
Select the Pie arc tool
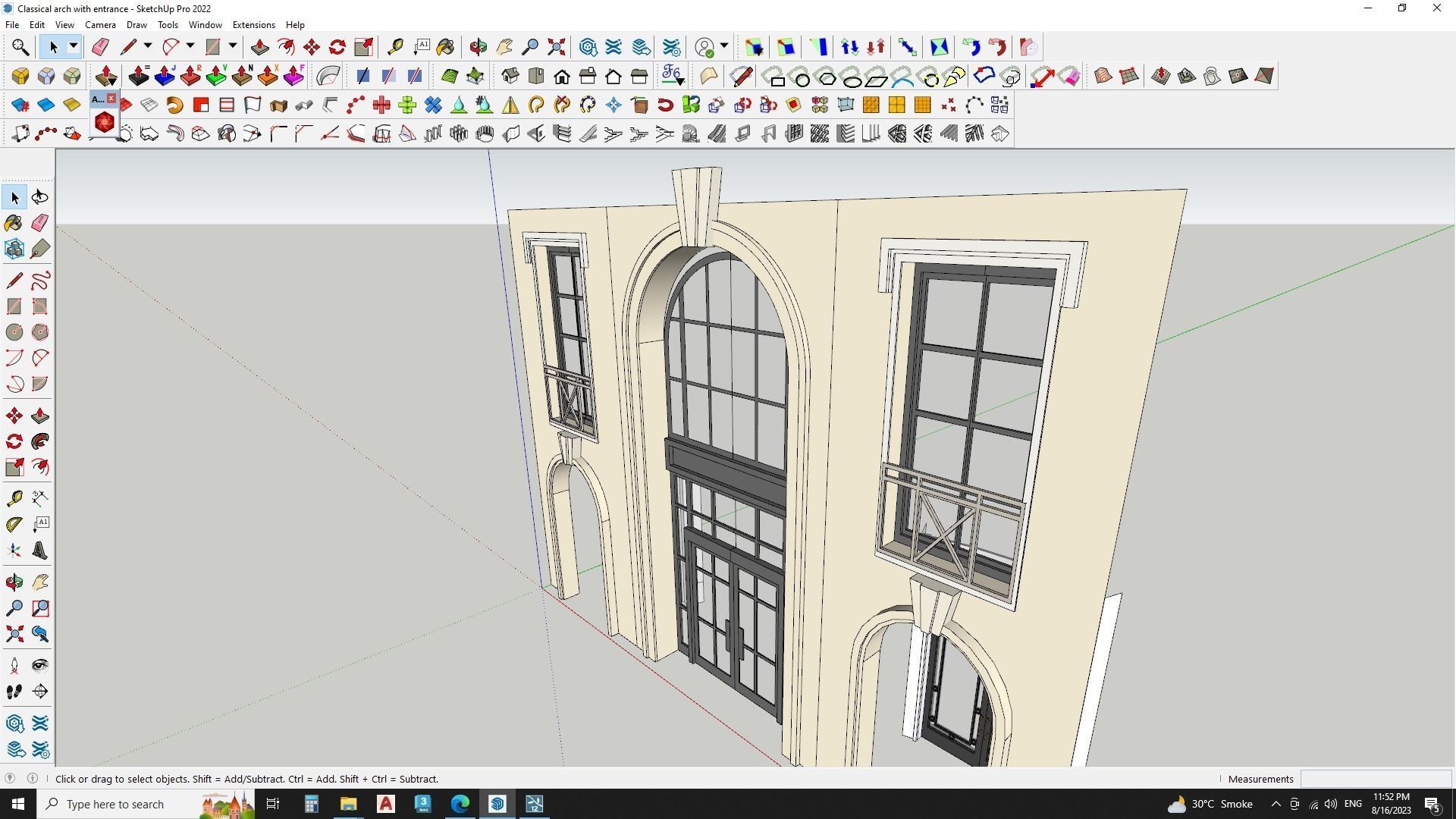39,384
